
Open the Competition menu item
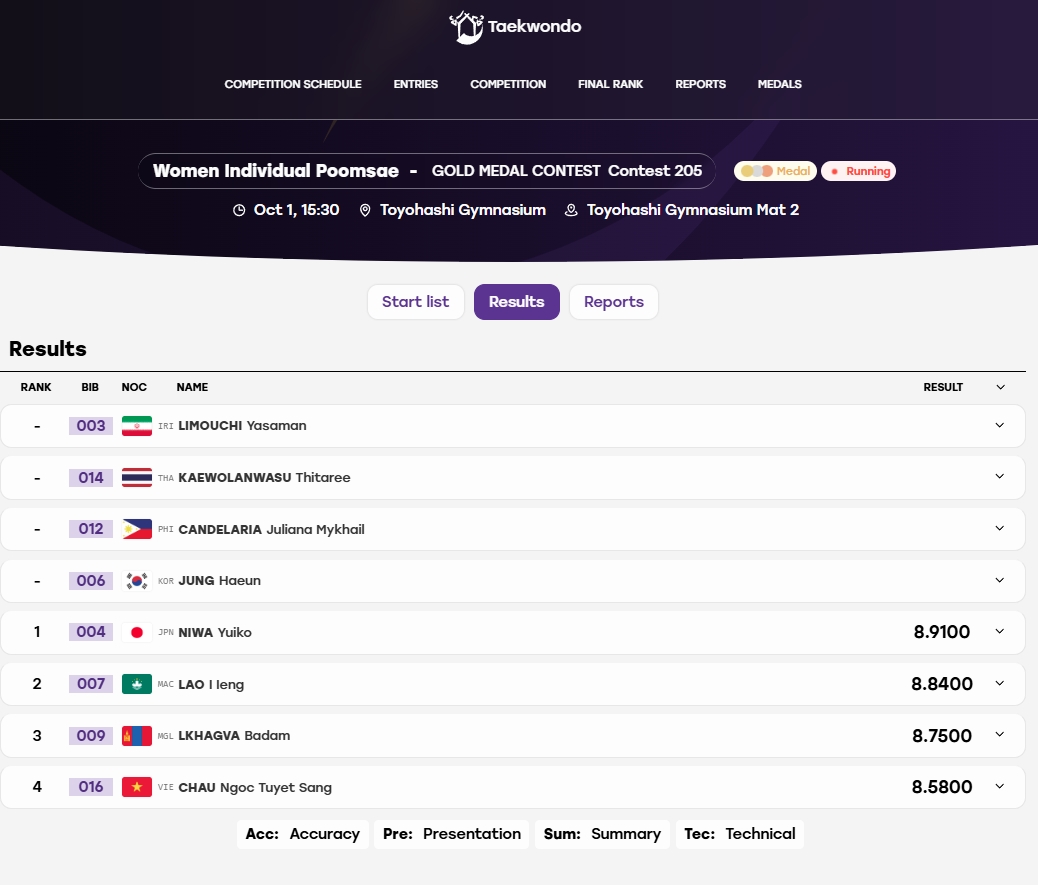point(508,84)
